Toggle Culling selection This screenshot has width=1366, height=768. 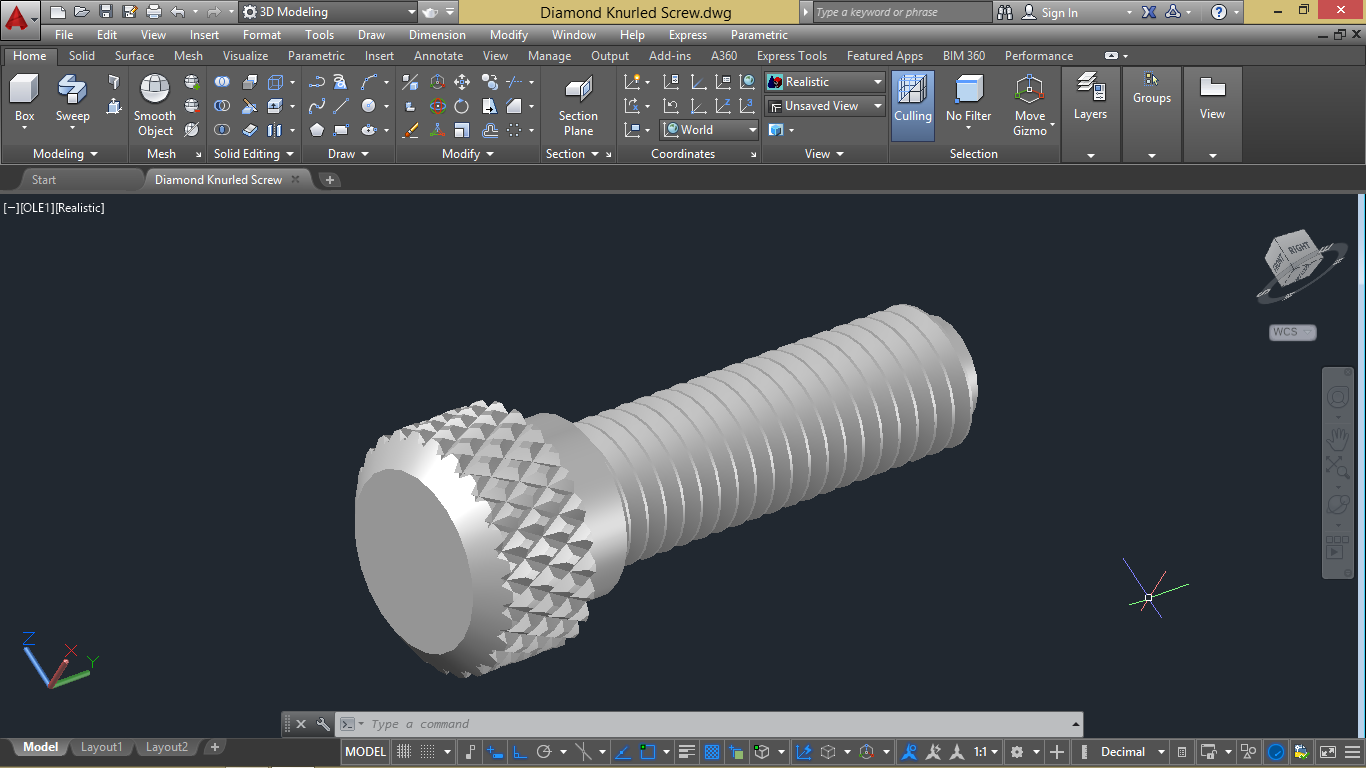pos(913,106)
